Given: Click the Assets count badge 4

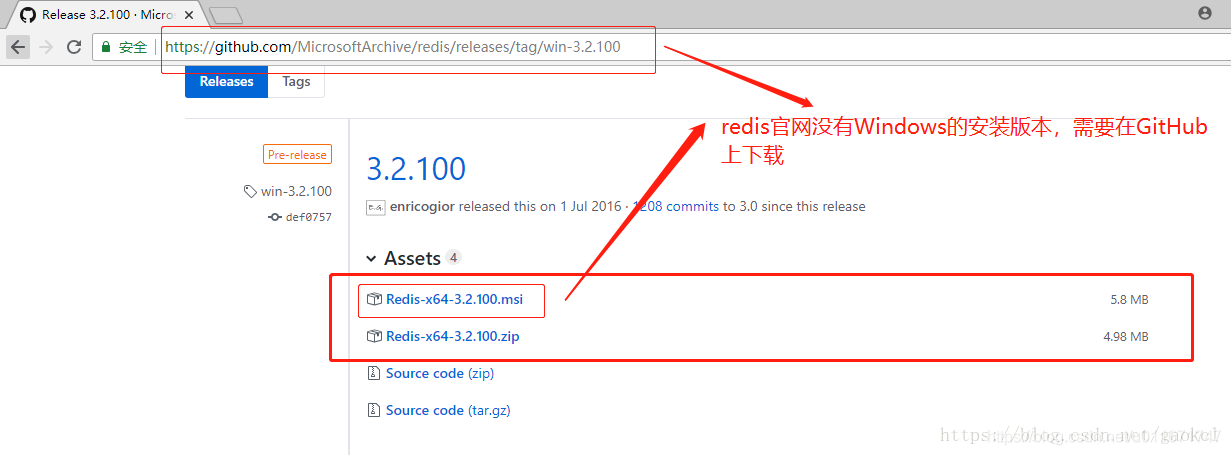Looking at the screenshot, I should pyautogui.click(x=453, y=258).
